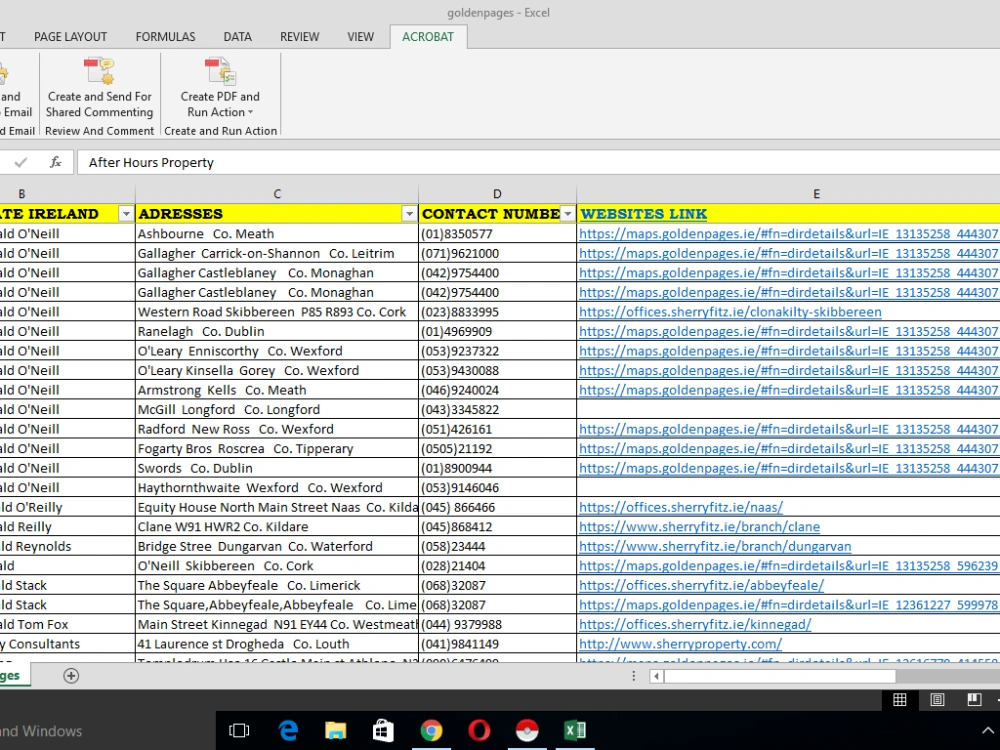Select cell Fogarty Bros Roscrea Co. Tipperary

277,449
